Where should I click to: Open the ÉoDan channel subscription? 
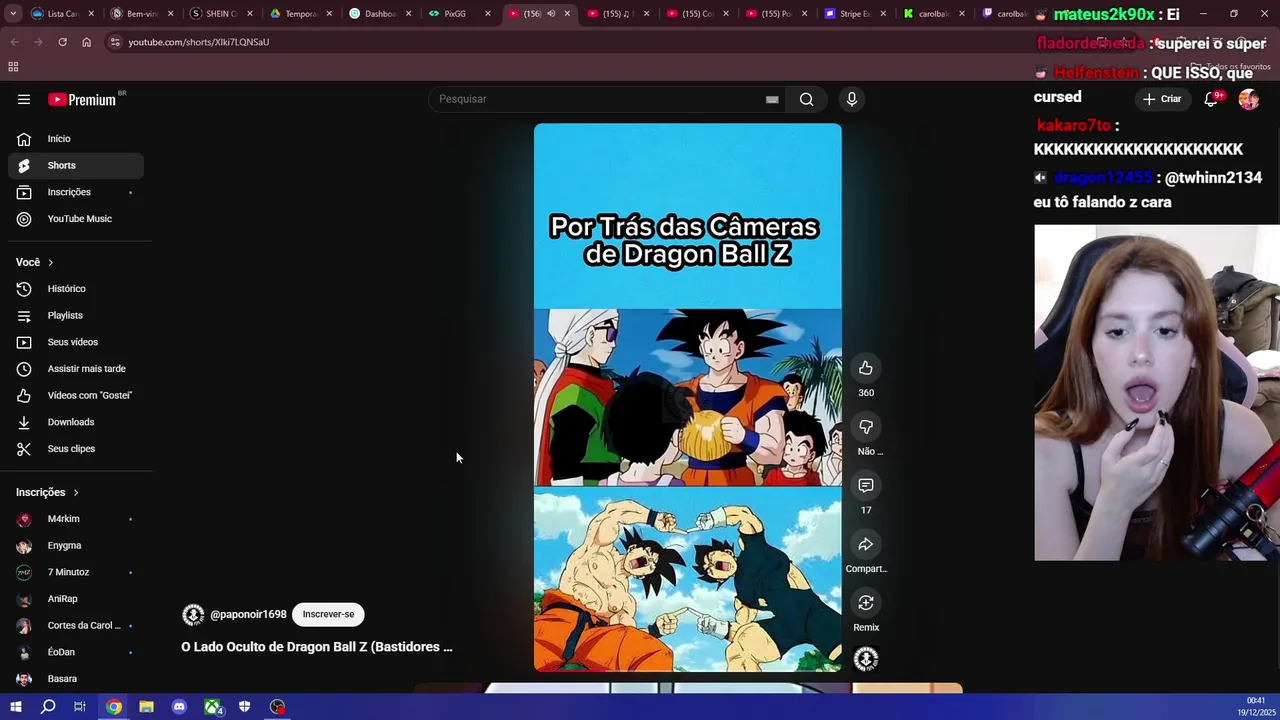coord(76,652)
